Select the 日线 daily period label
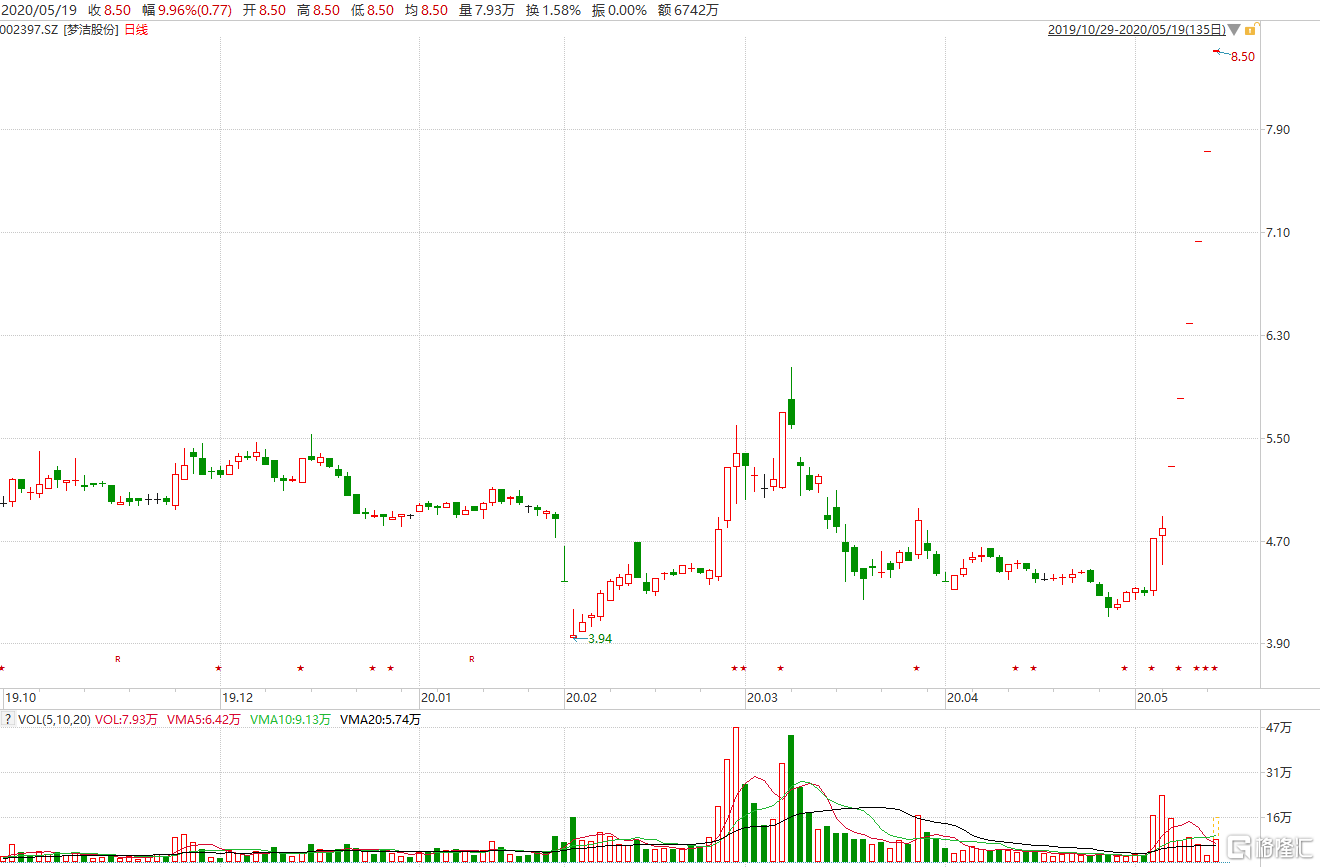1320x867 pixels. (x=135, y=30)
